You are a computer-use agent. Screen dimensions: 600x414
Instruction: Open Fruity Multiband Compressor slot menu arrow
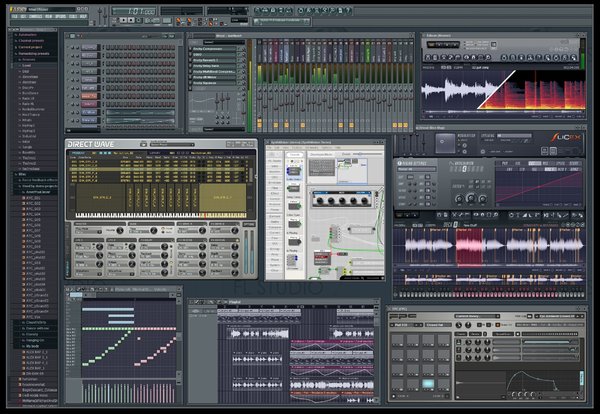pos(191,72)
